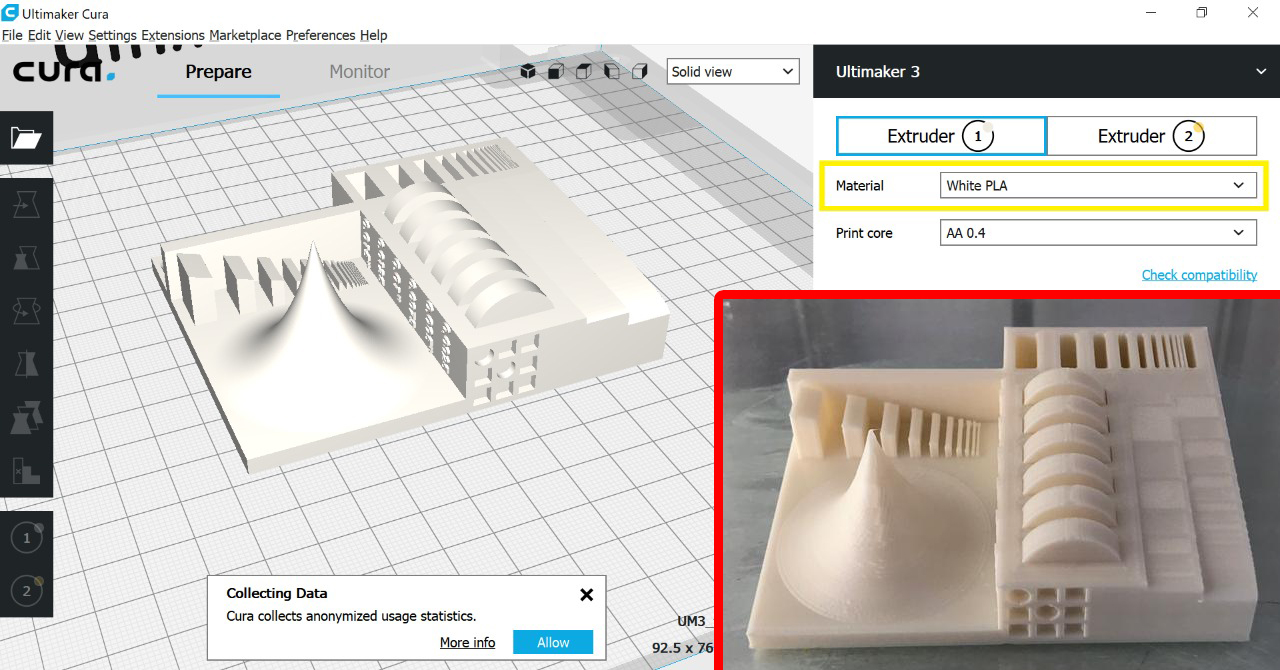Open the AA 0.4 print core dropdown
The image size is (1280, 670).
click(x=1098, y=233)
